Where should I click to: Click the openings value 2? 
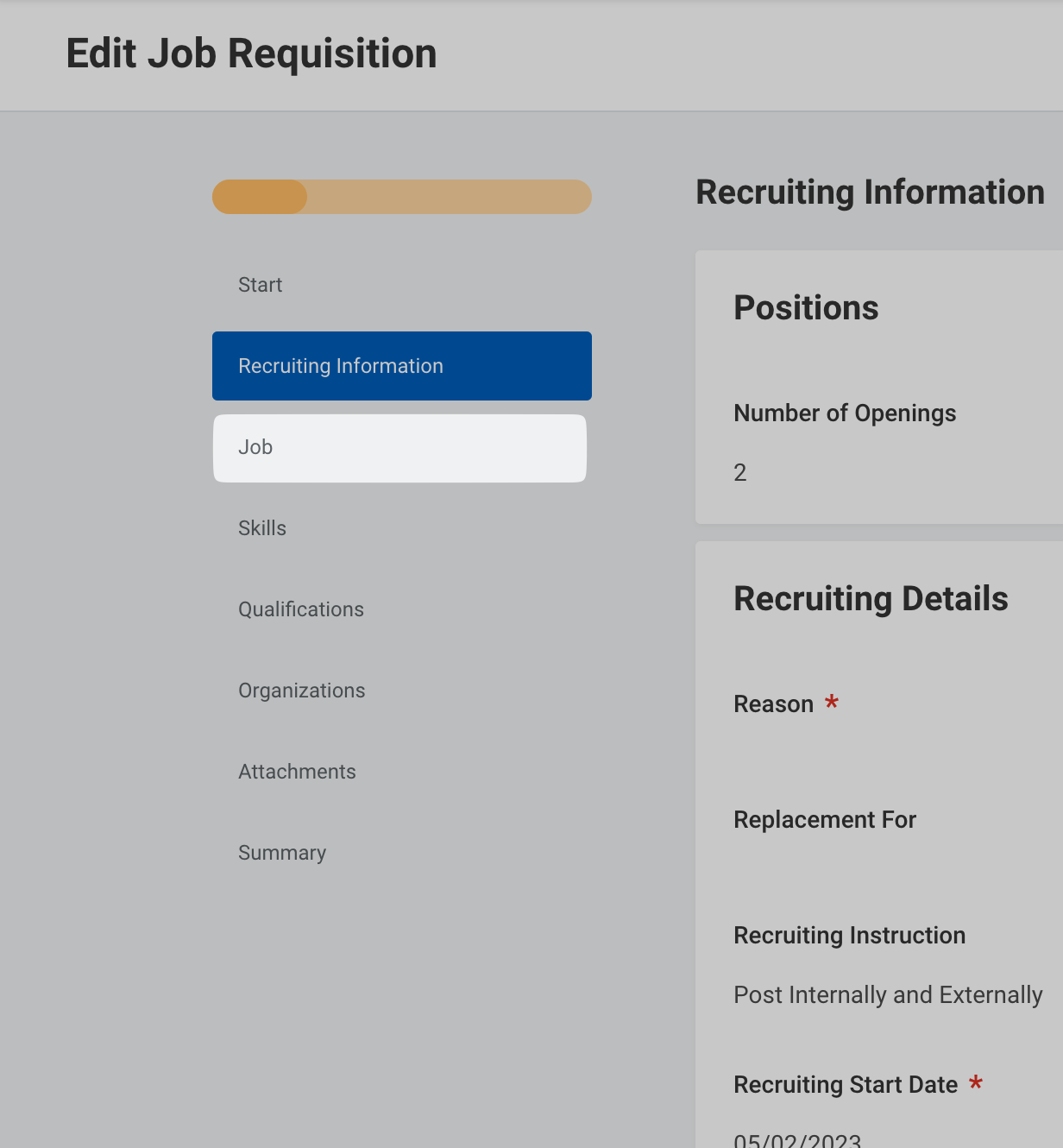(740, 473)
